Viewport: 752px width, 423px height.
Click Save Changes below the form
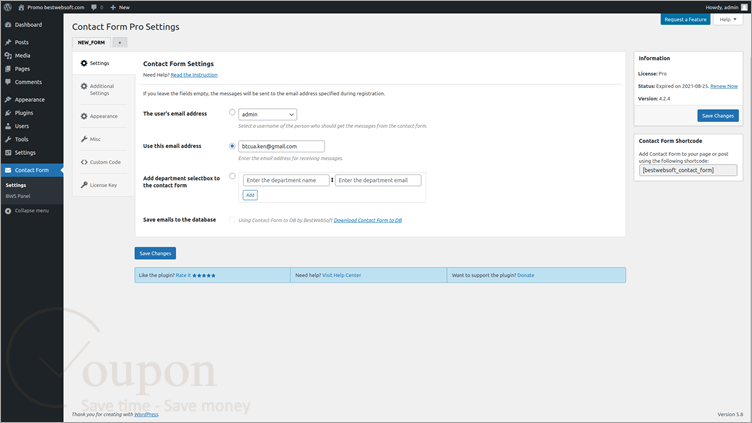[155, 253]
